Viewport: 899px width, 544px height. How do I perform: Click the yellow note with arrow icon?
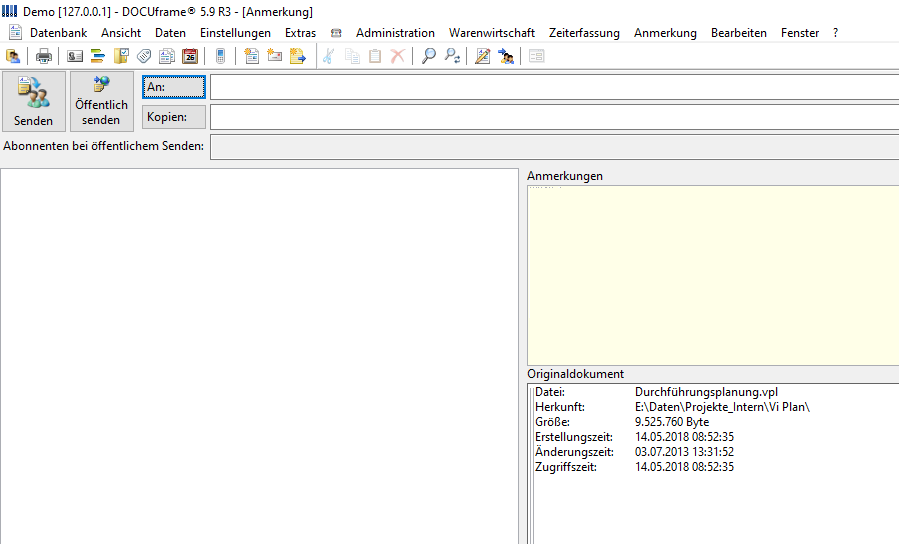coord(298,56)
